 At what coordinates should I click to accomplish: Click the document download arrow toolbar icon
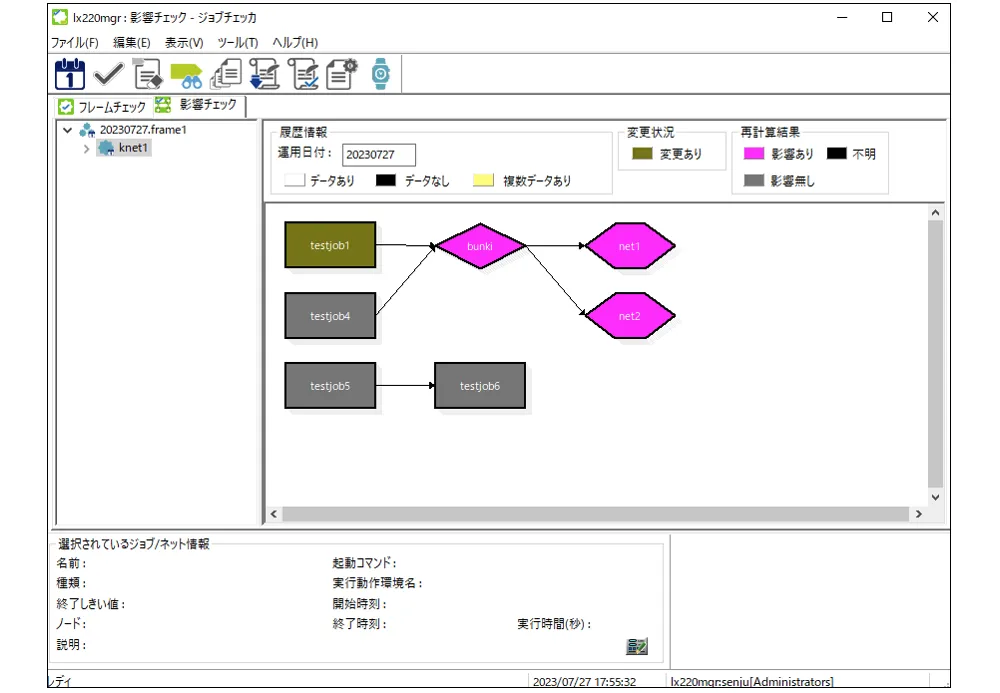point(264,73)
